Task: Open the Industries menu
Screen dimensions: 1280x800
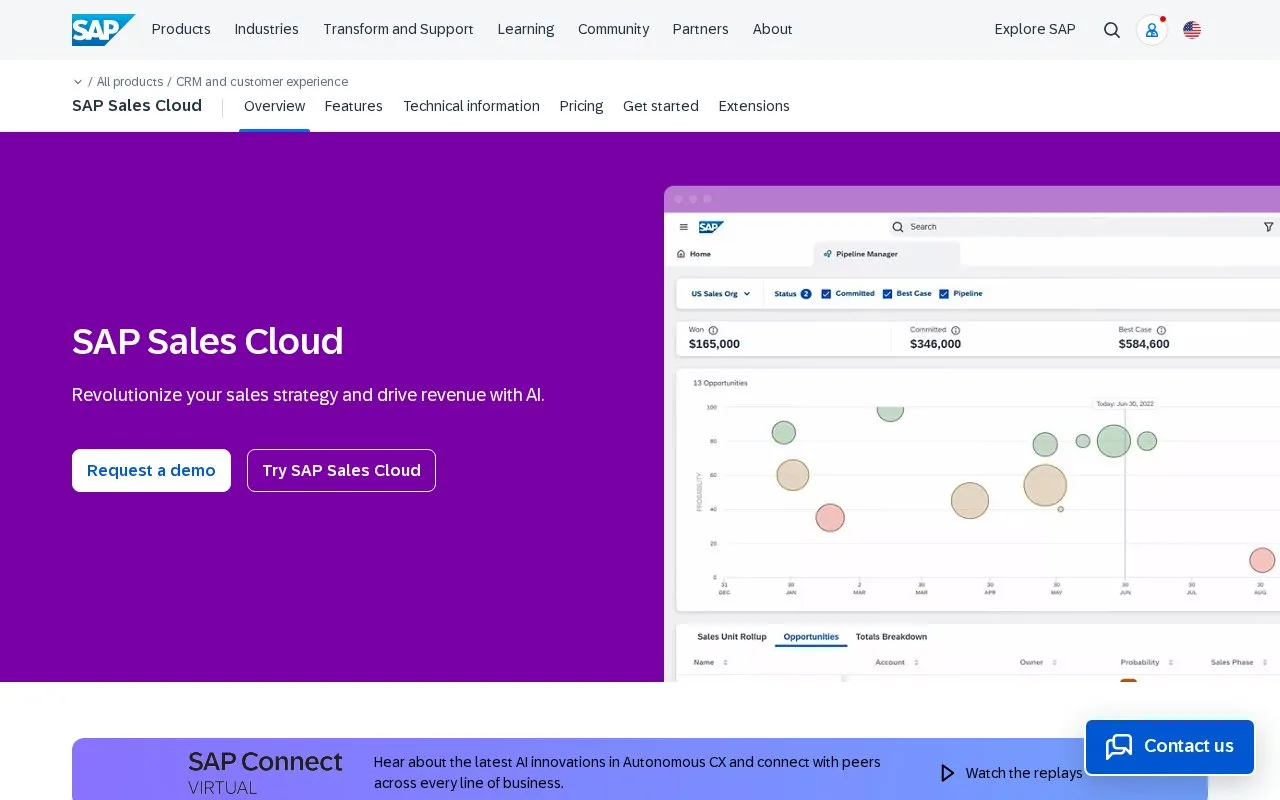Action: pos(267,29)
